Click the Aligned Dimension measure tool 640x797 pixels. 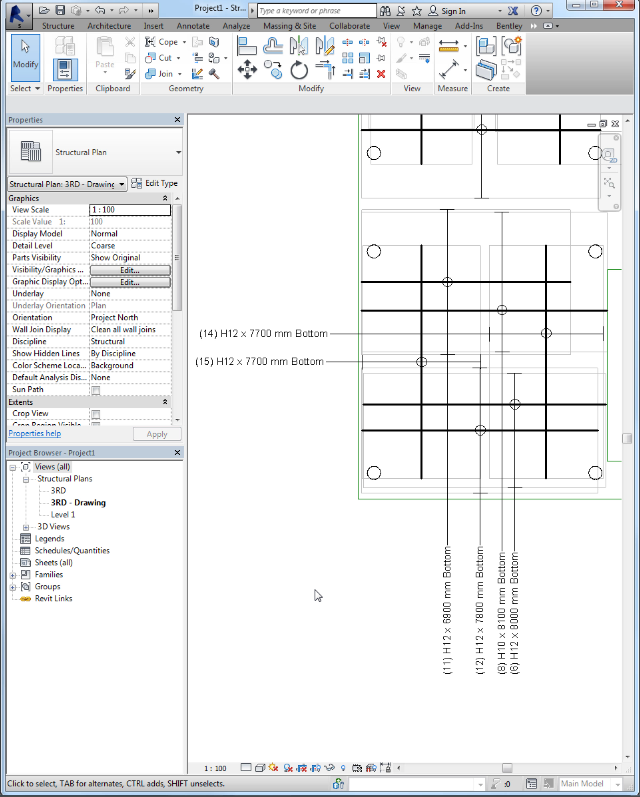pyautogui.click(x=449, y=46)
